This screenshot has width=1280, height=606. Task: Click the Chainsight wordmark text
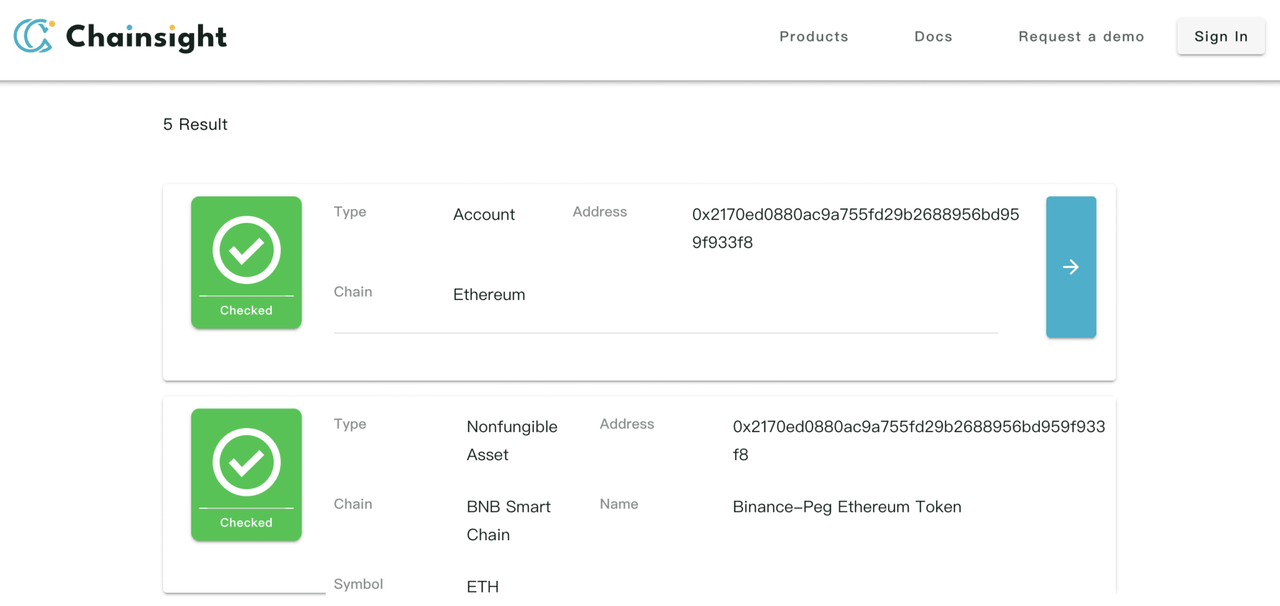click(x=146, y=37)
